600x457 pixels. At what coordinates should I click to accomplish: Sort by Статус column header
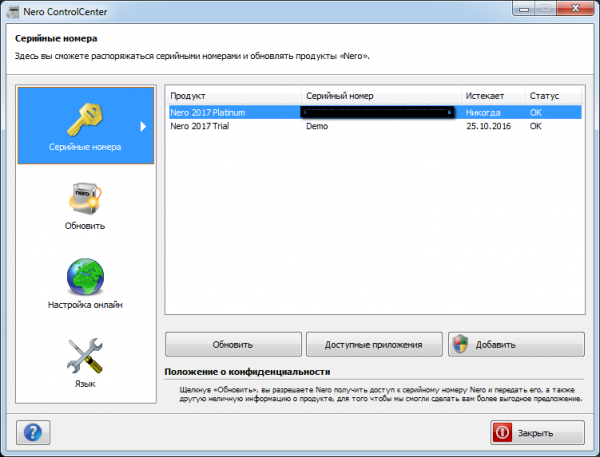553,96
